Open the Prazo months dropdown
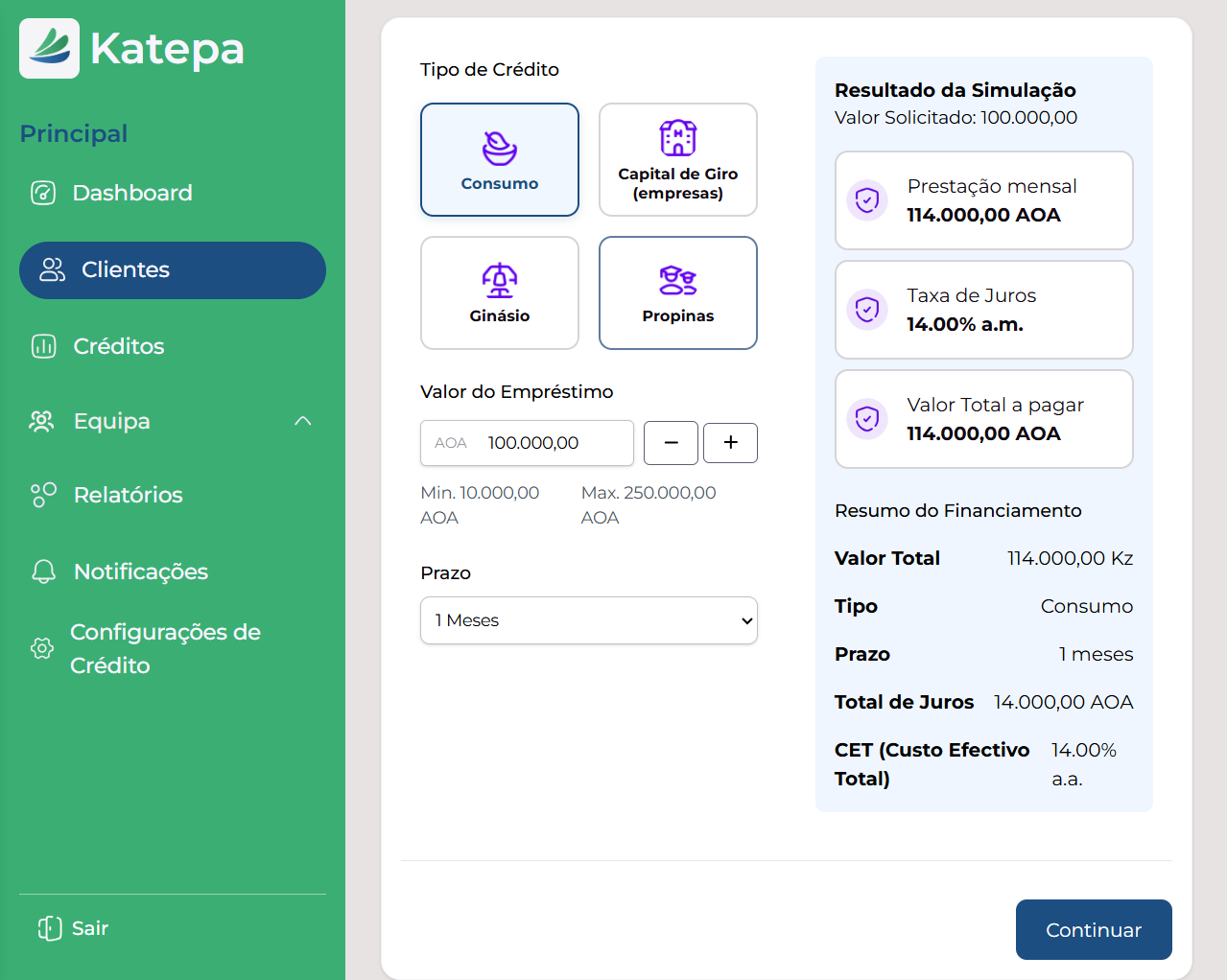 tap(588, 620)
